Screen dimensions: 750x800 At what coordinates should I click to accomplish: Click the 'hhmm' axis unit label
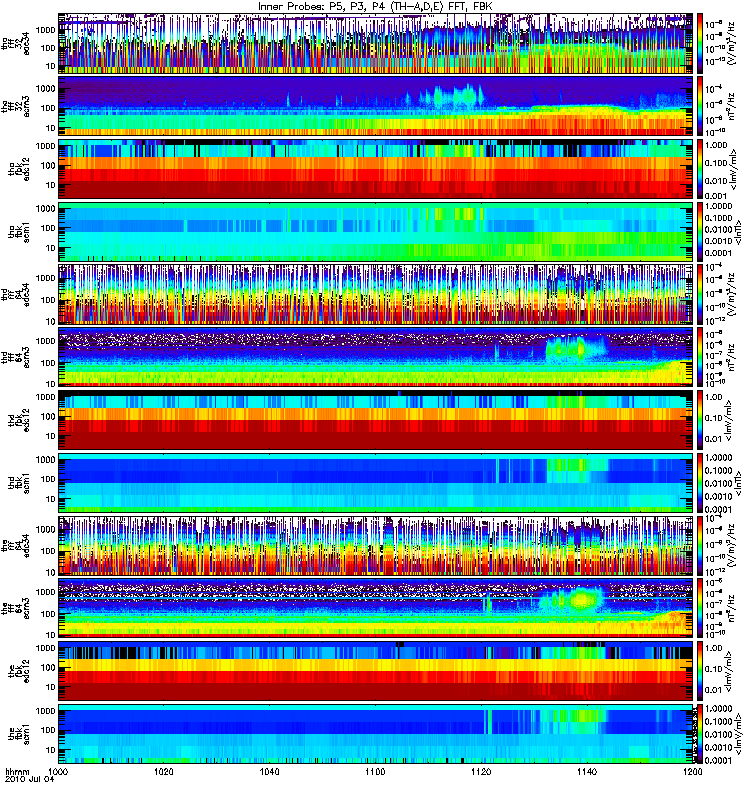(x=18, y=772)
